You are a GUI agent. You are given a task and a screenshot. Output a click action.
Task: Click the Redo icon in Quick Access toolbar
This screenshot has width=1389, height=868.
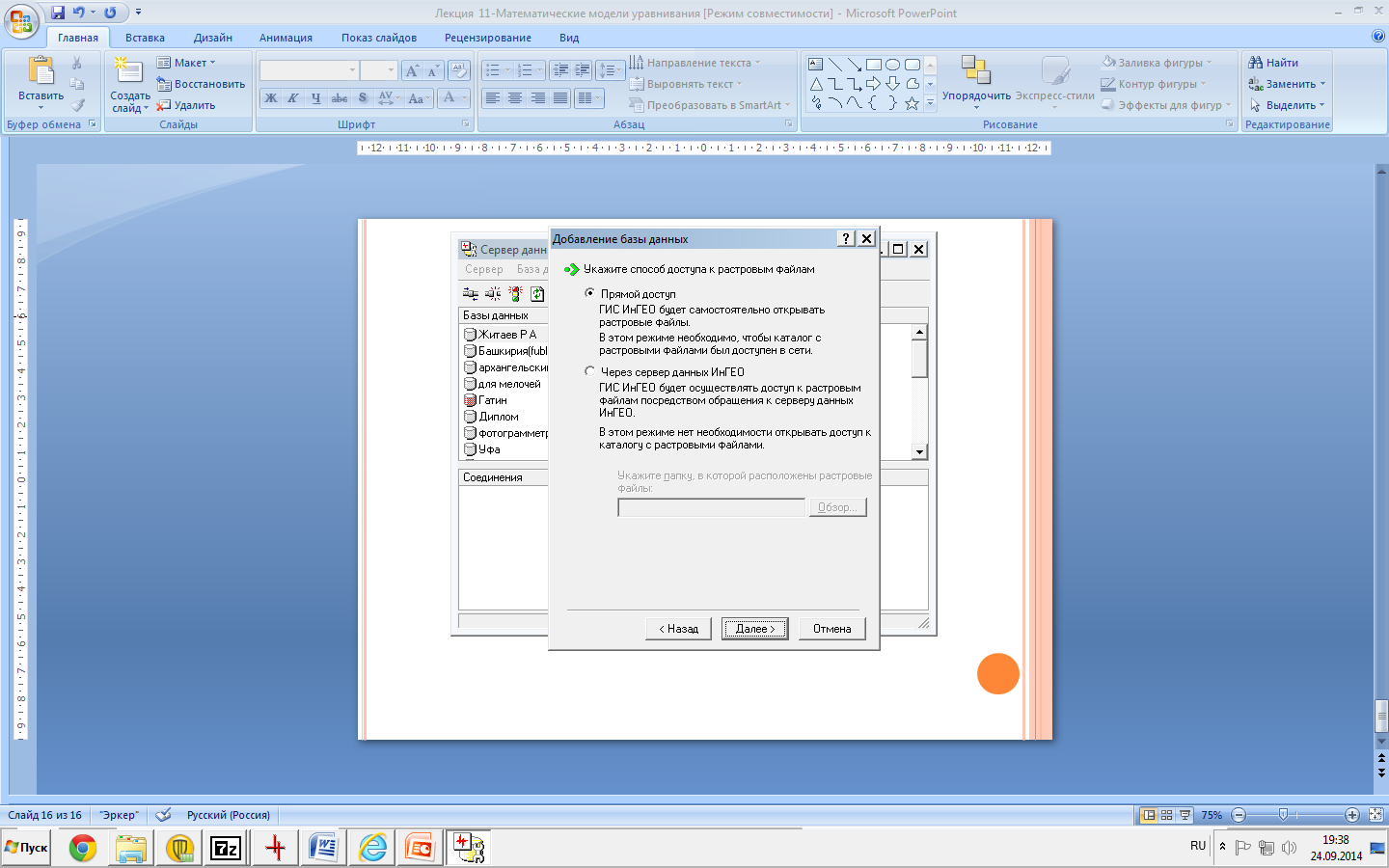[x=110, y=13]
